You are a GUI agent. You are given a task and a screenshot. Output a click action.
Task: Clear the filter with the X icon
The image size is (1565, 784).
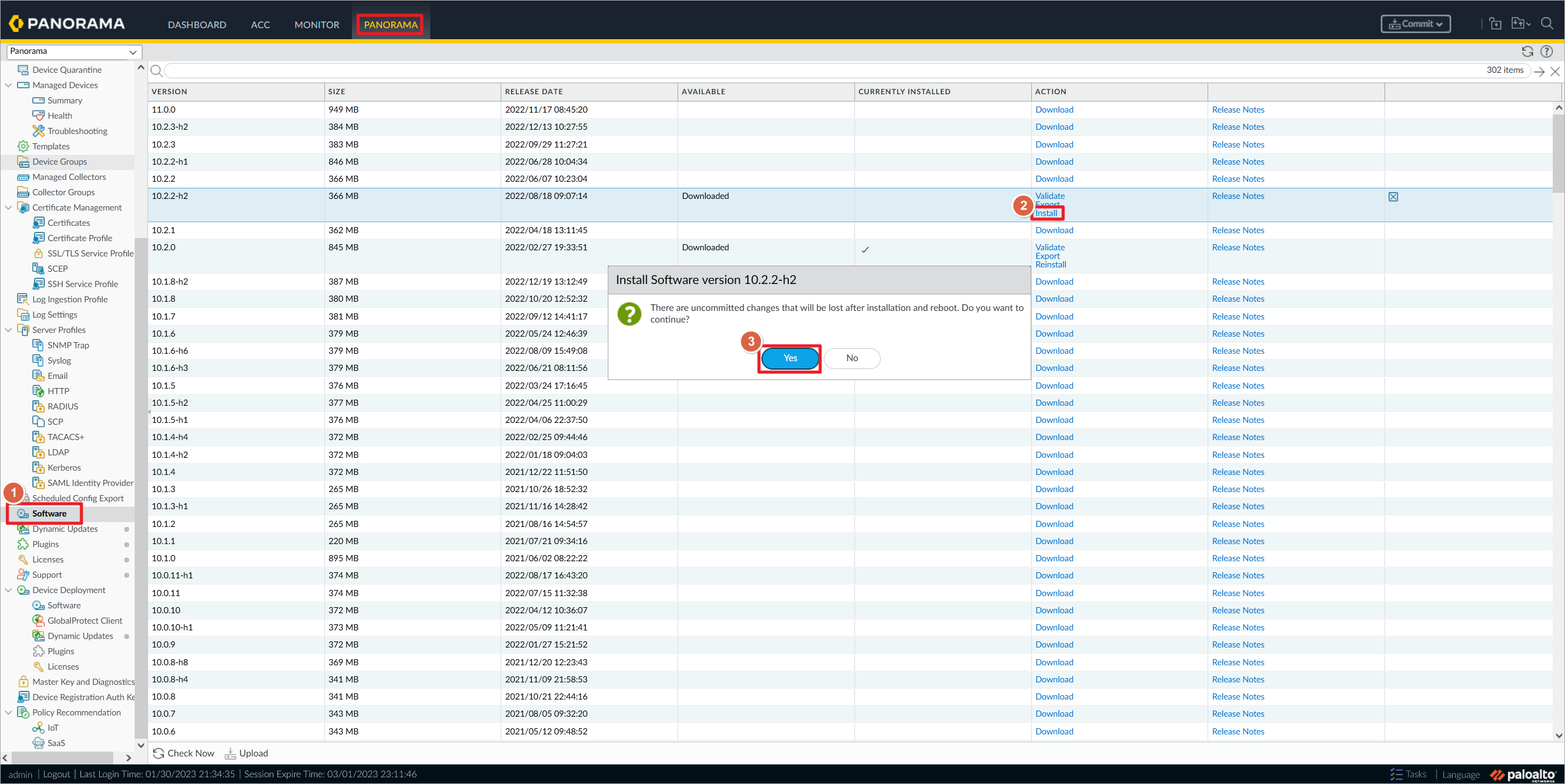pyautogui.click(x=1555, y=72)
